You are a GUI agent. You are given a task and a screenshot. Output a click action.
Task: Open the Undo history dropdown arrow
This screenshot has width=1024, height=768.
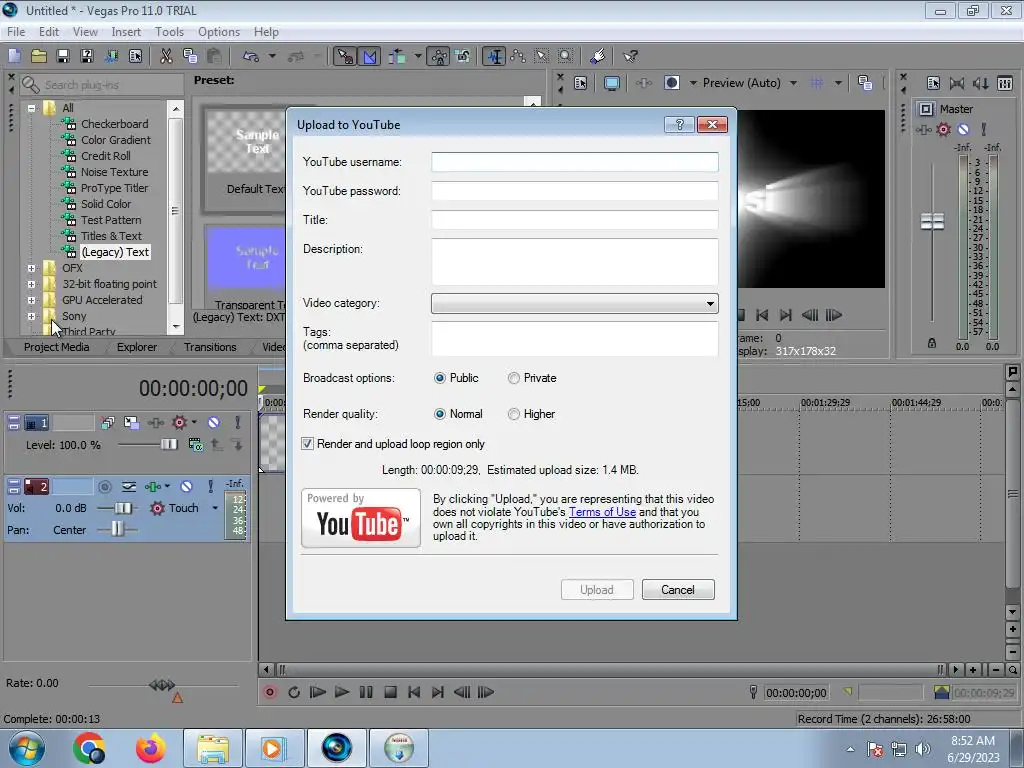[272, 56]
